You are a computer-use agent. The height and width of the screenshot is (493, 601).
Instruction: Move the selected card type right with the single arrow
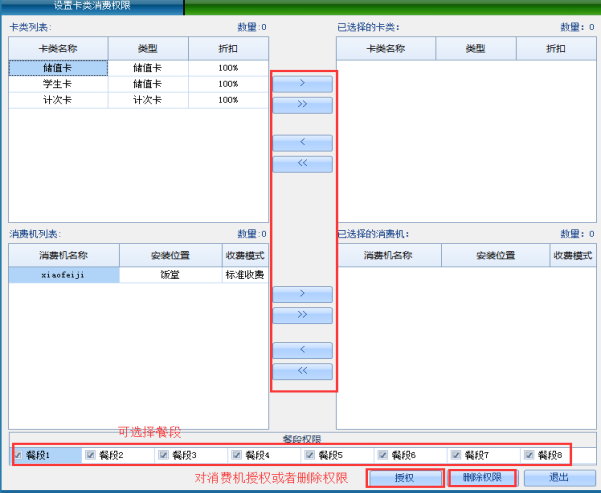302,83
